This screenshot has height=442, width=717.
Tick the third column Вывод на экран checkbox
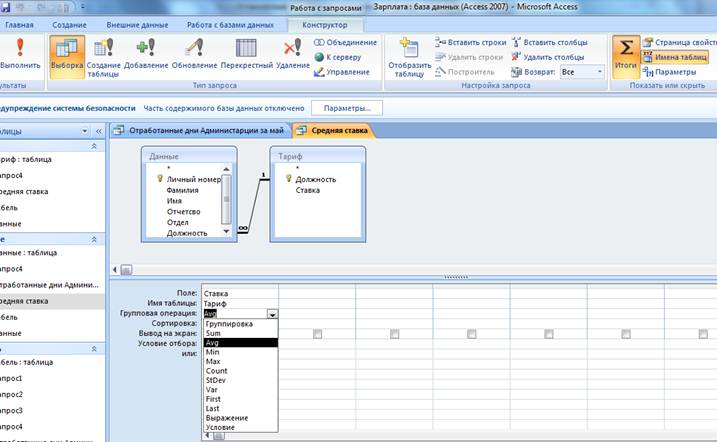click(x=395, y=334)
